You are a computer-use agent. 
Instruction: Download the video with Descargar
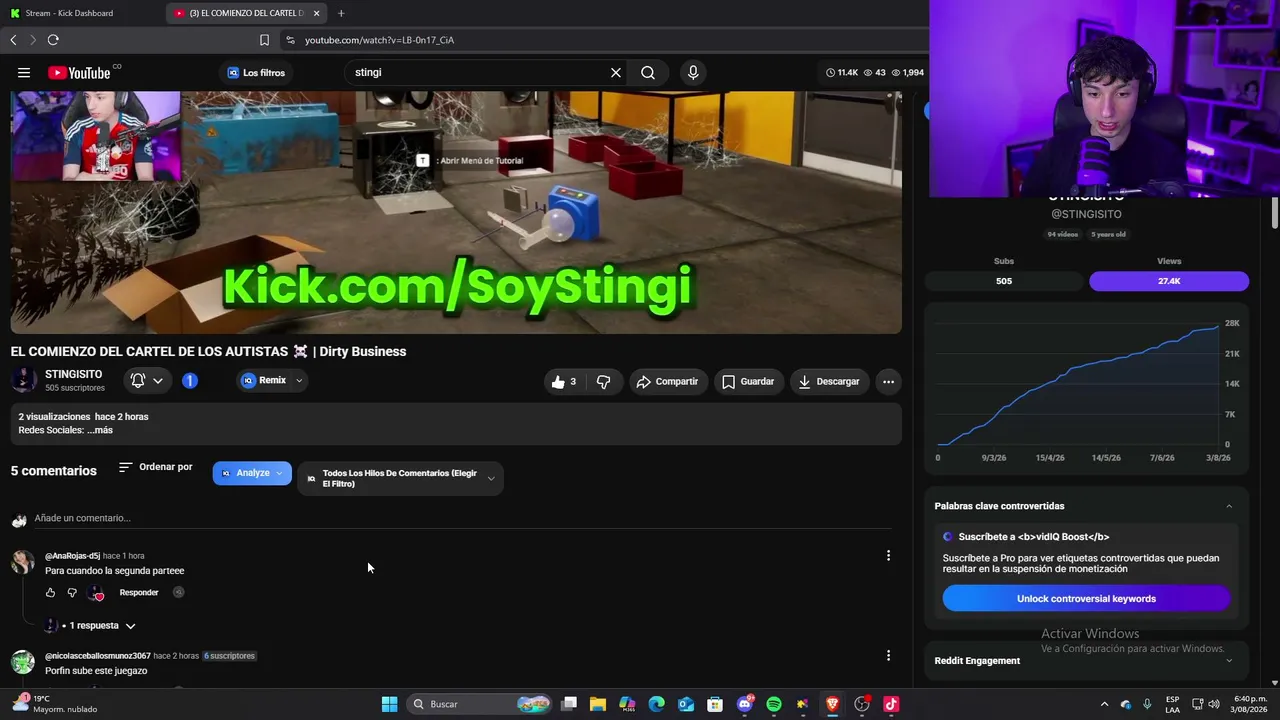[x=829, y=381]
